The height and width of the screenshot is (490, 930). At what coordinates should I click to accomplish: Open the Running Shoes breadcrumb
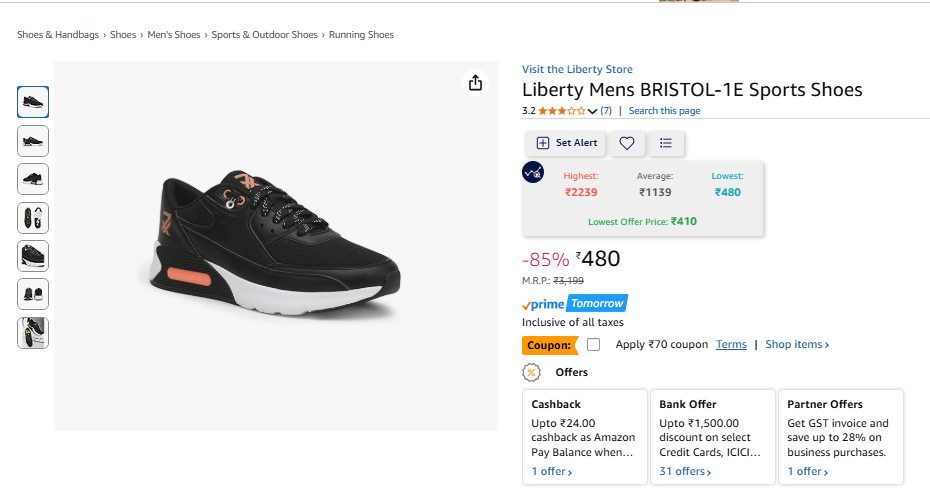point(361,35)
